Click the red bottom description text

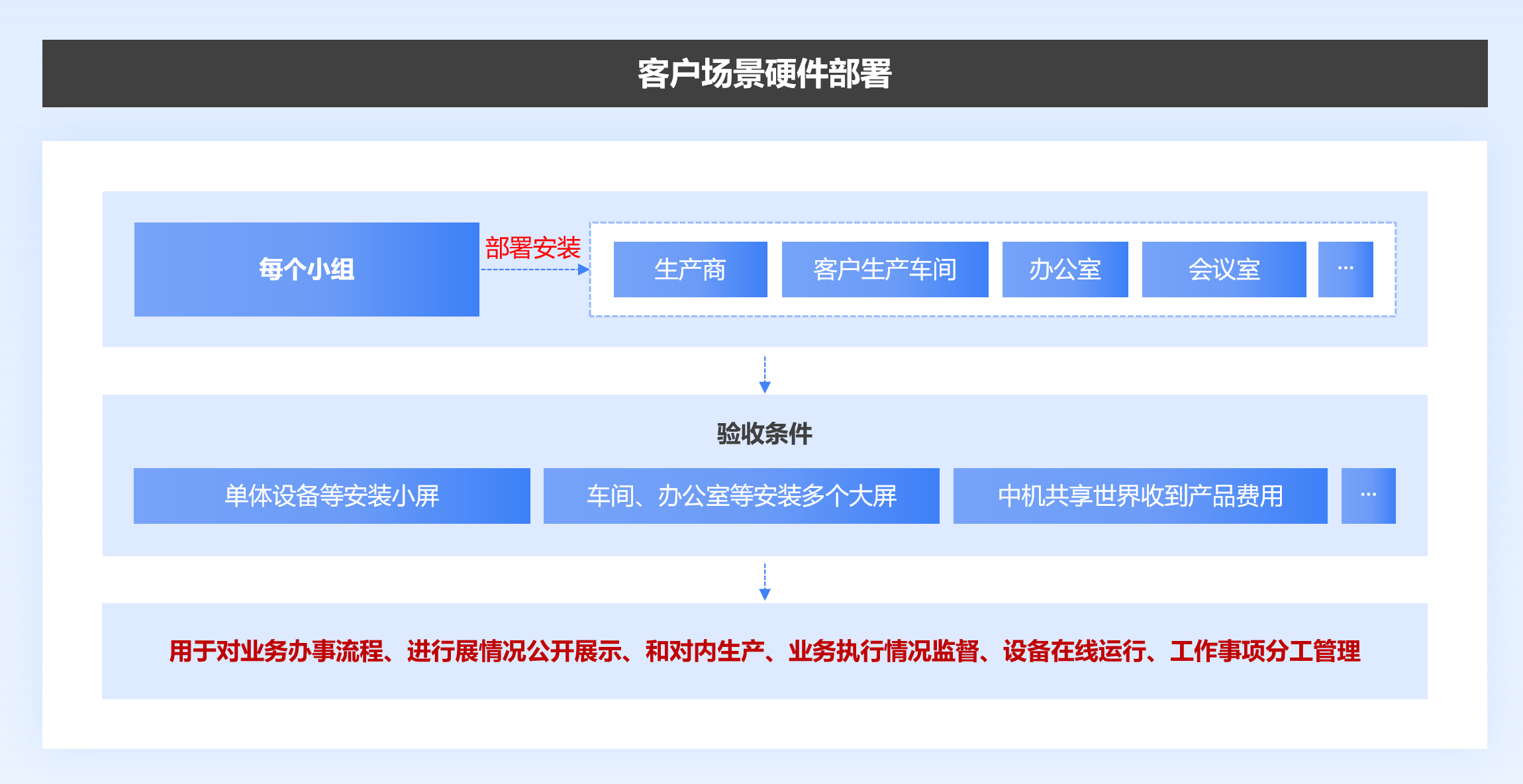click(x=764, y=651)
